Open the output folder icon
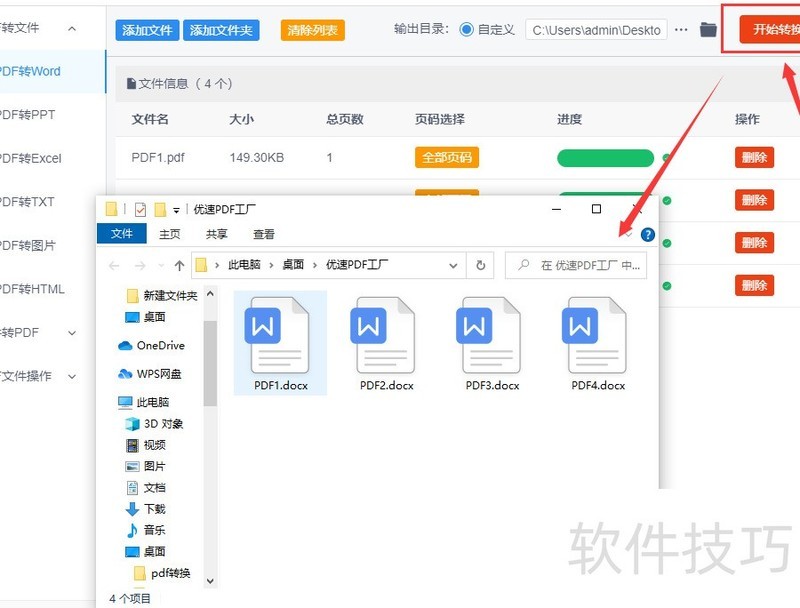The width and height of the screenshot is (800, 608). tap(708, 30)
